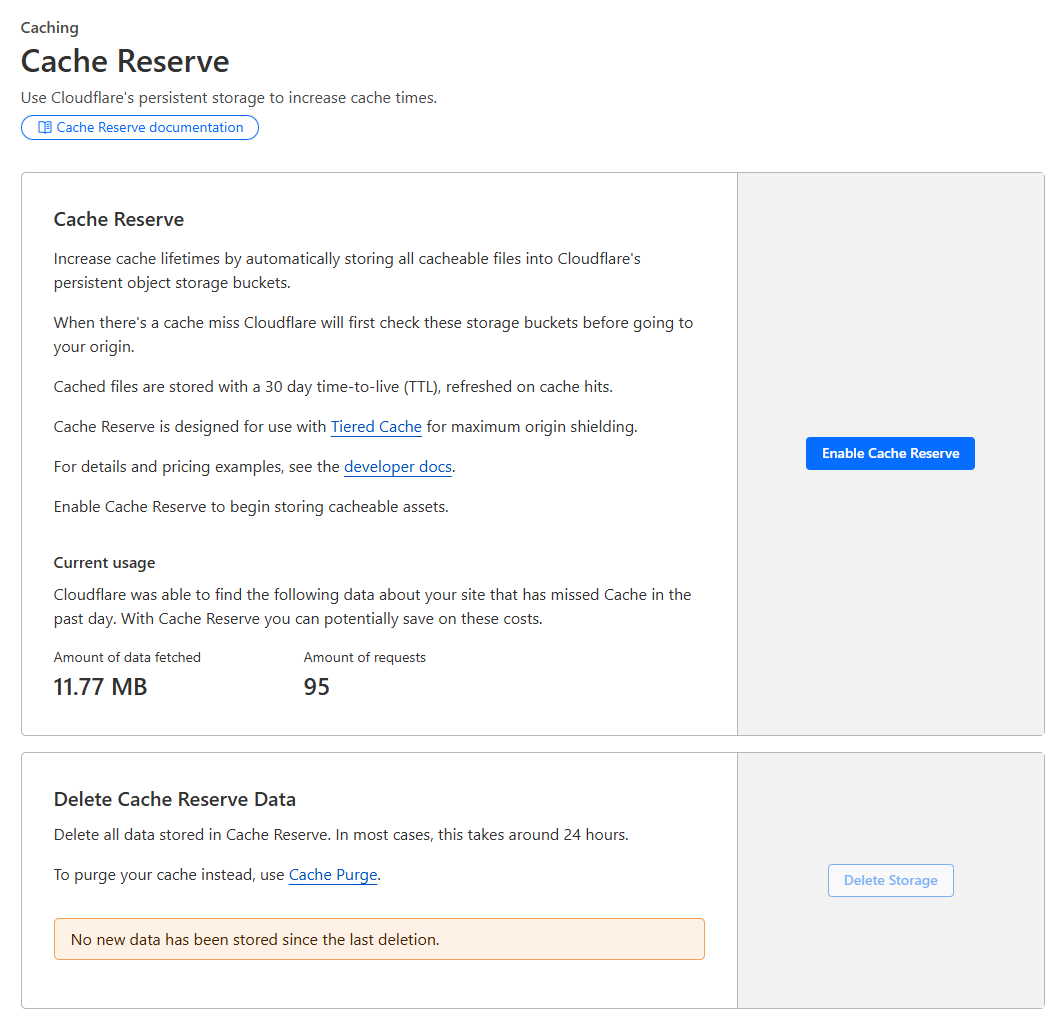Click the large Cache Reserve page title
1057x1027 pixels.
pyautogui.click(x=125, y=61)
